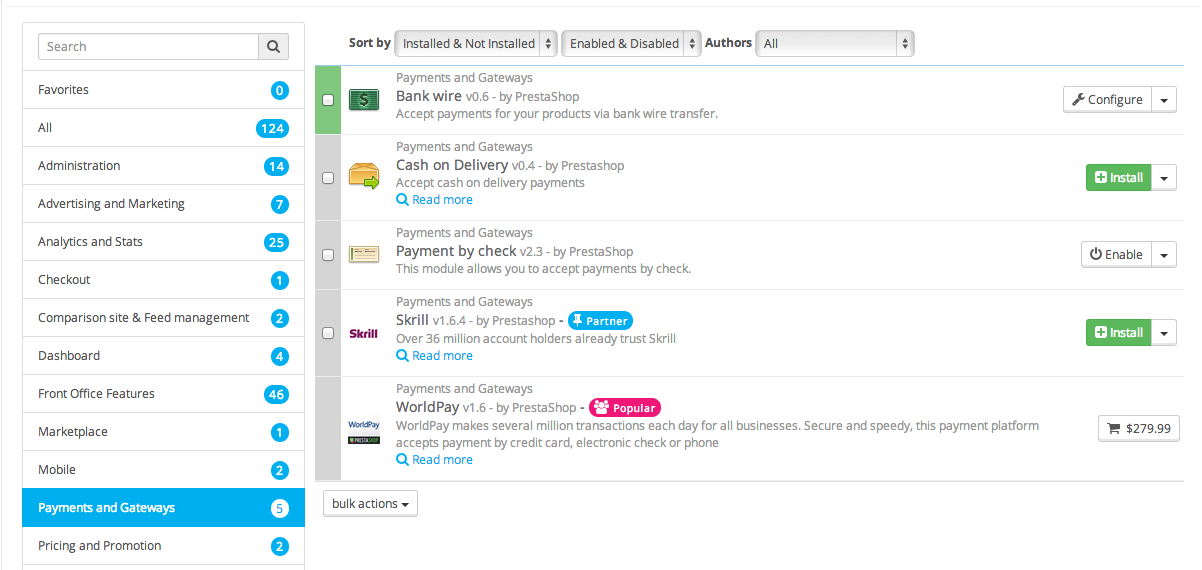Expand the arrow next to Enable
1202x570 pixels.
pyautogui.click(x=1164, y=255)
